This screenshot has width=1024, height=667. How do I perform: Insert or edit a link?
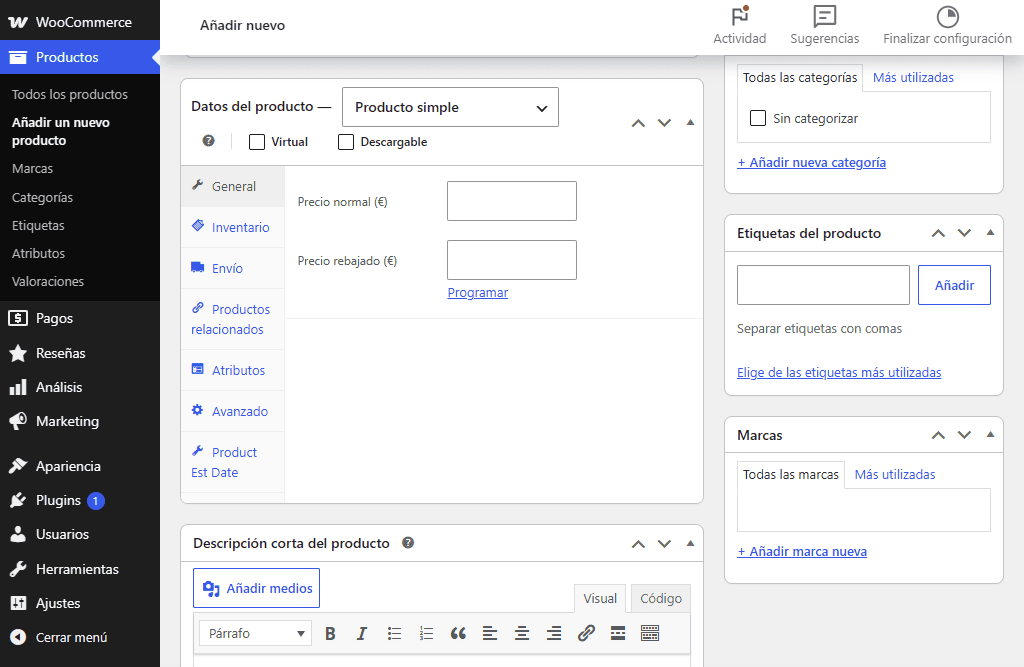pos(586,633)
